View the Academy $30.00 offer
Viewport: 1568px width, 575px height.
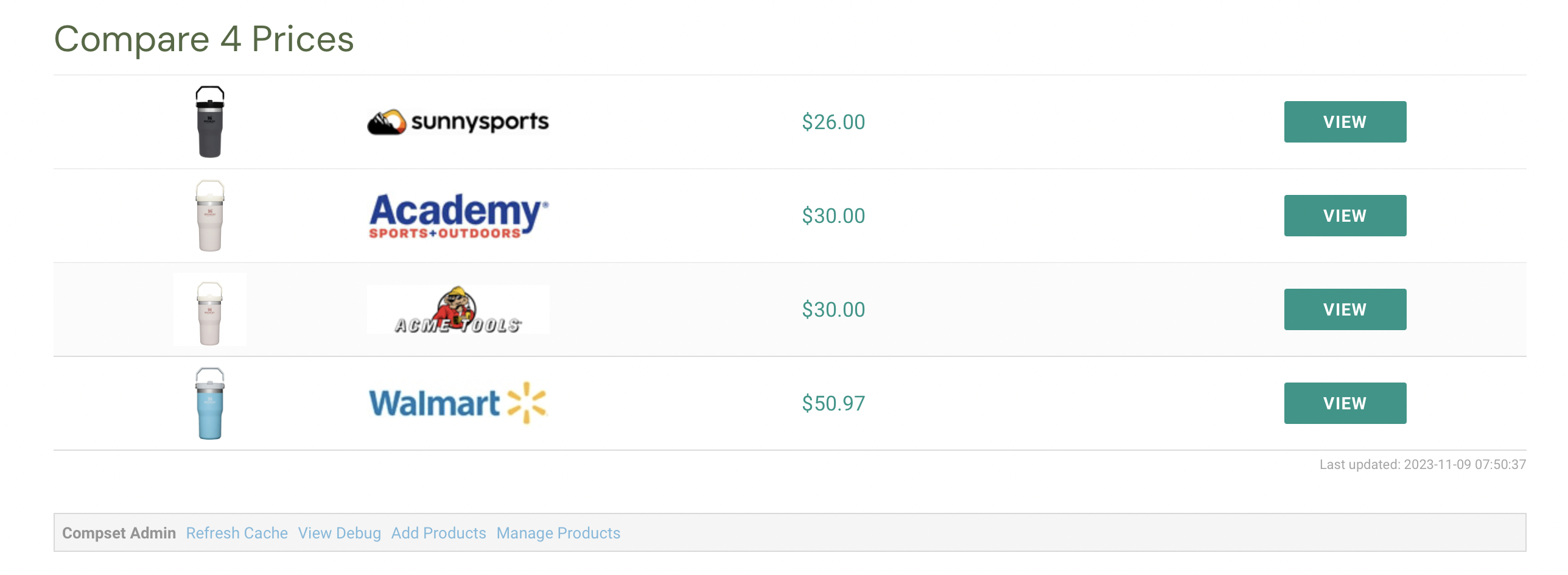1345,216
